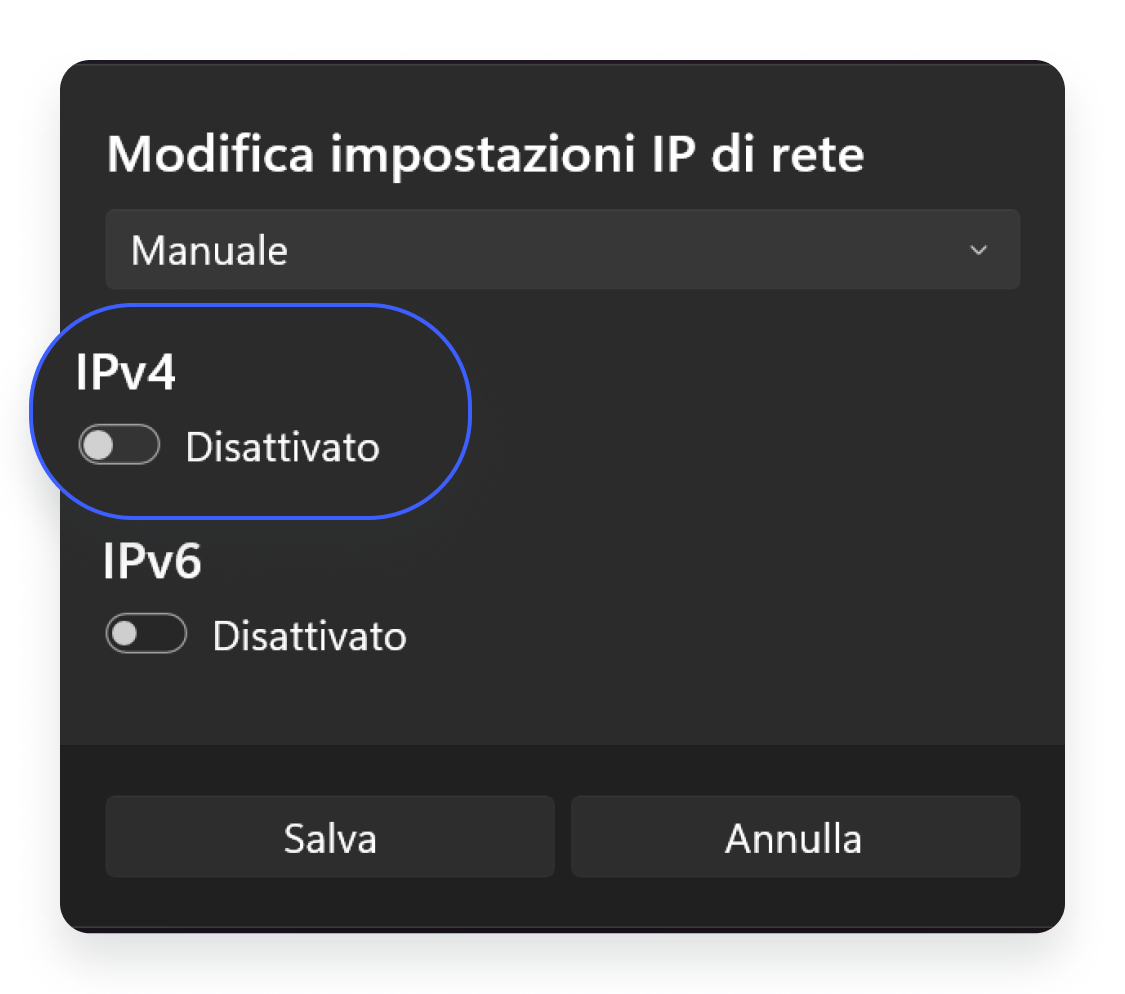Click the IPv4 switch labeled Disattivato
This screenshot has width=1125, height=994.
119,444
